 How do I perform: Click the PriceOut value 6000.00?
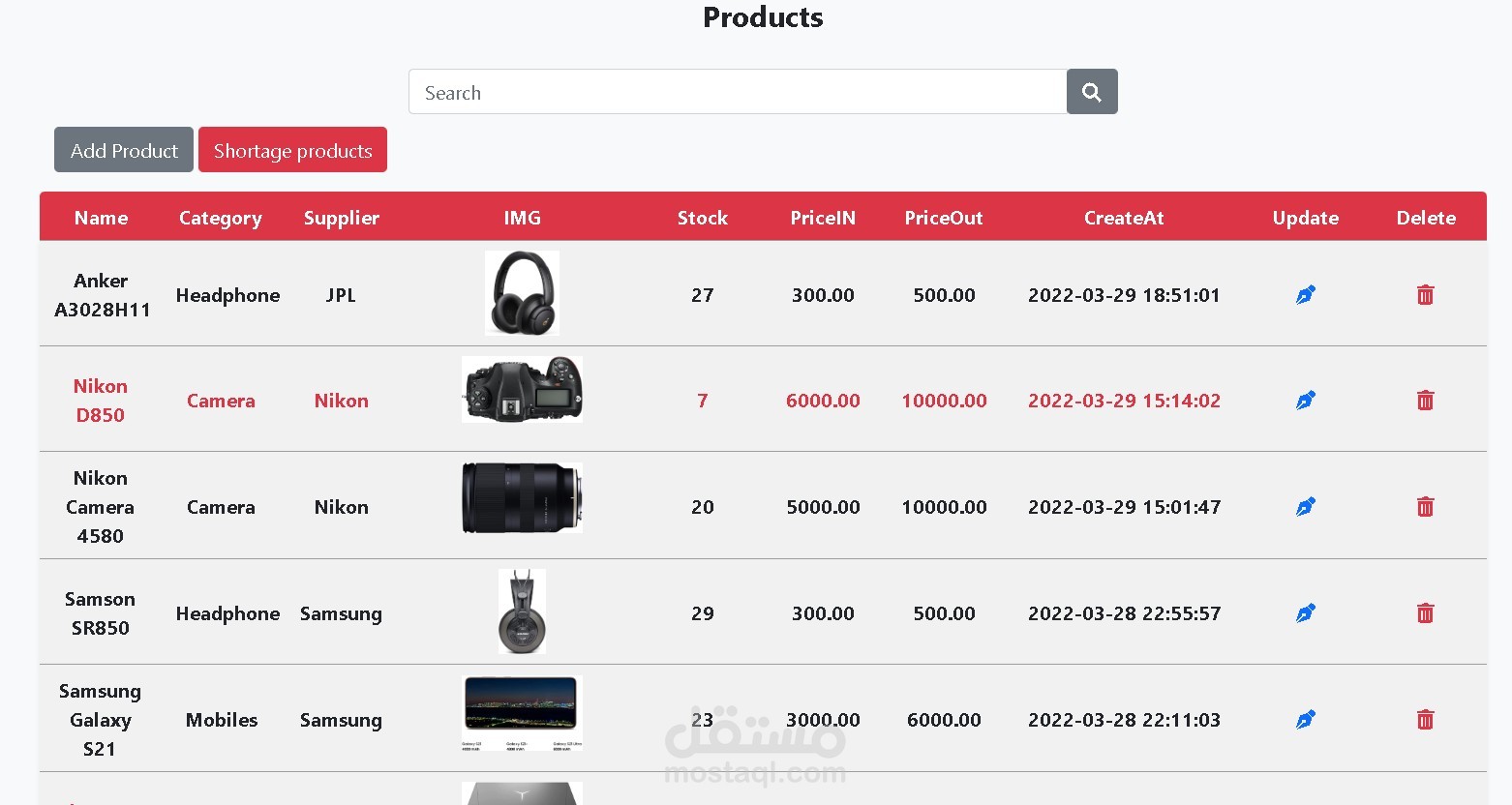coord(944,720)
